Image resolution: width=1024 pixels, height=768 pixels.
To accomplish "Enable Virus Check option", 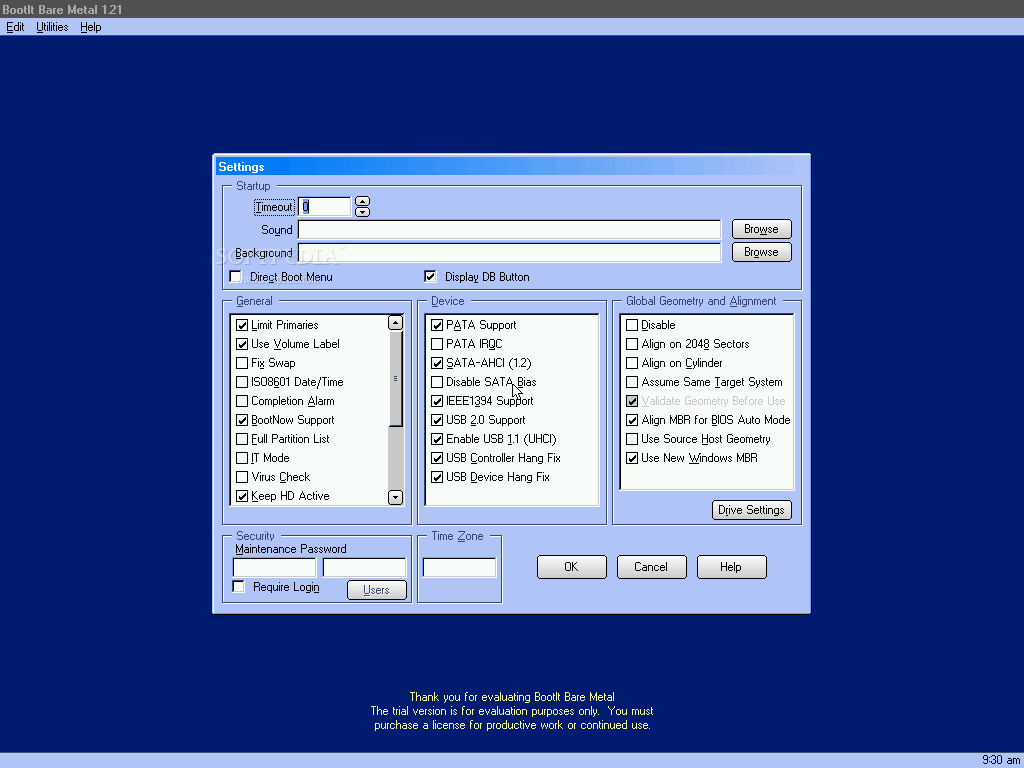I will click(x=242, y=477).
